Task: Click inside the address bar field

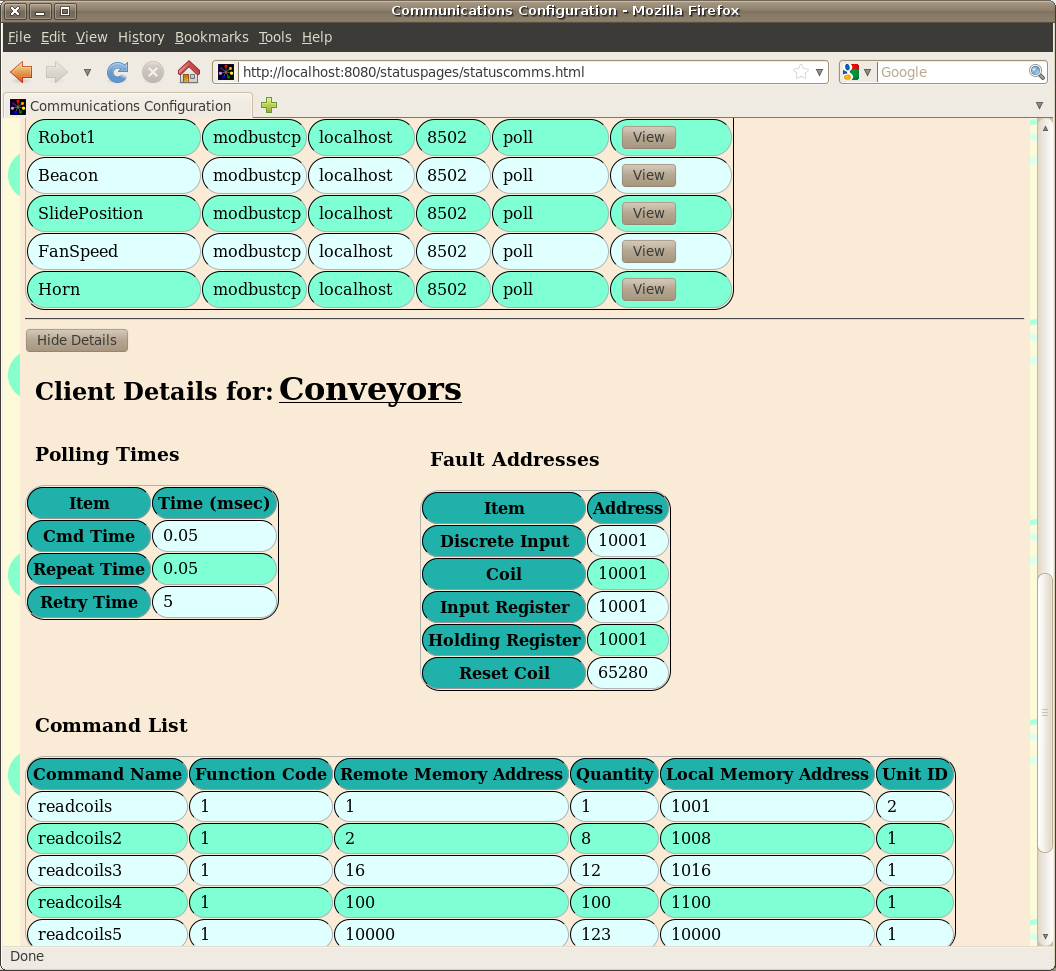Action: click(x=500, y=72)
